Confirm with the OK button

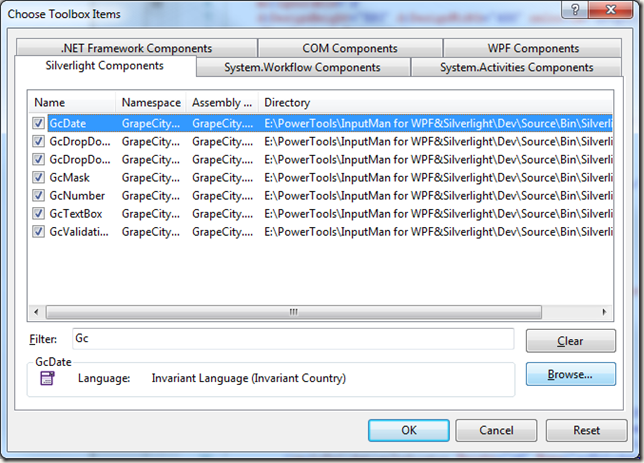click(x=409, y=430)
